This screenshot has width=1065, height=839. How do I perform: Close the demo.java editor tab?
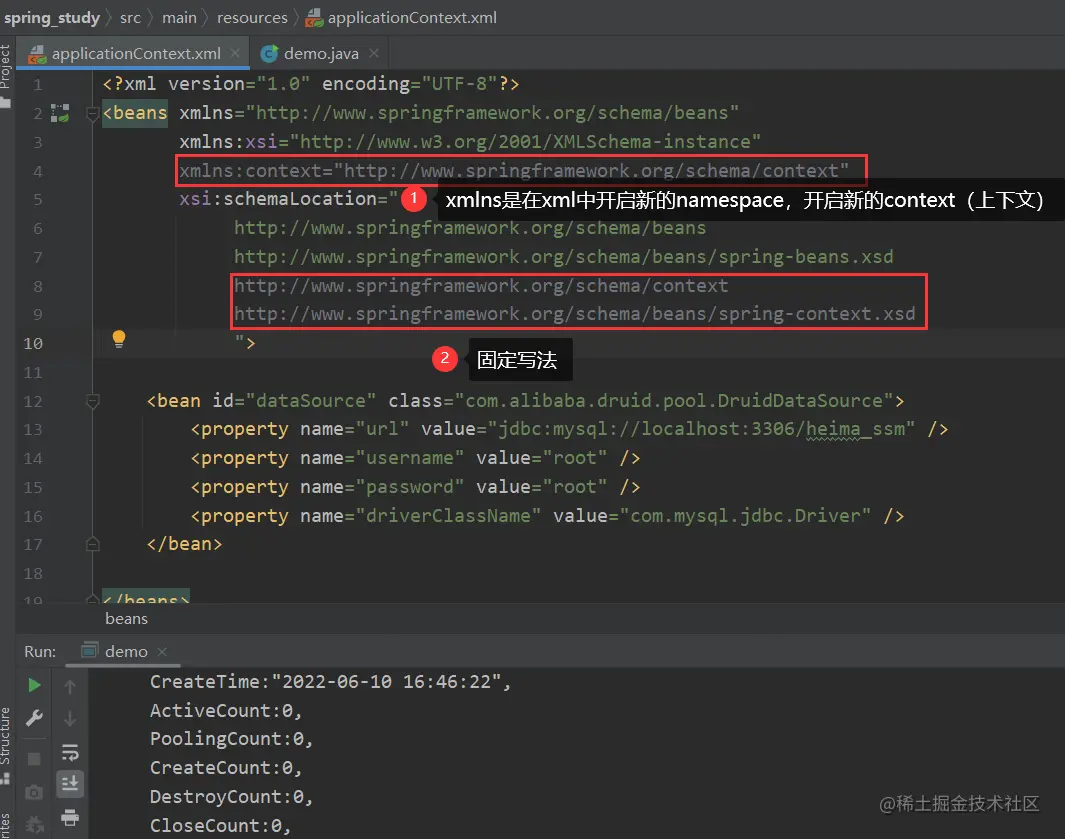point(374,53)
